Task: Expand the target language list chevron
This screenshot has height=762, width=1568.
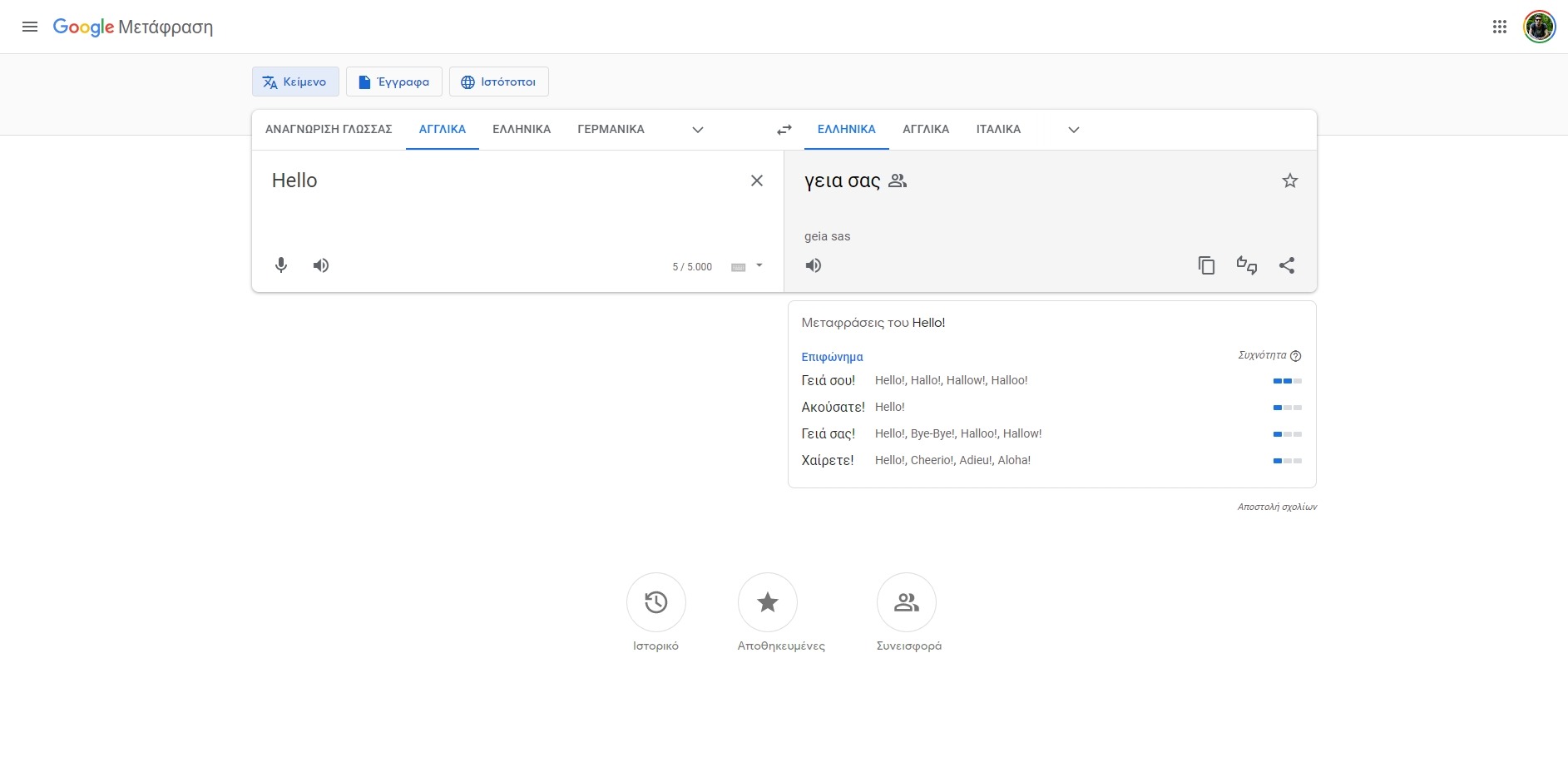Action: click(x=1074, y=130)
